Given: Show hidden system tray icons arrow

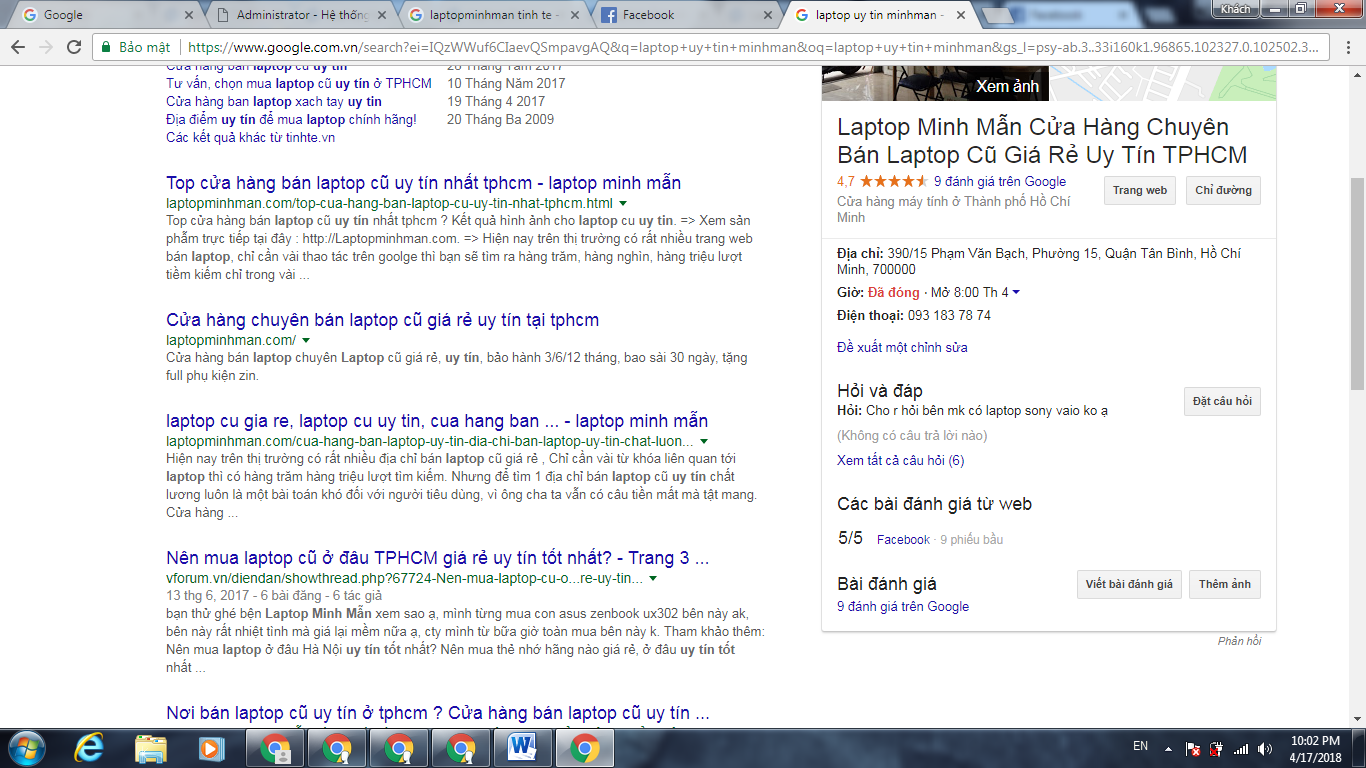Looking at the screenshot, I should 1167,748.
